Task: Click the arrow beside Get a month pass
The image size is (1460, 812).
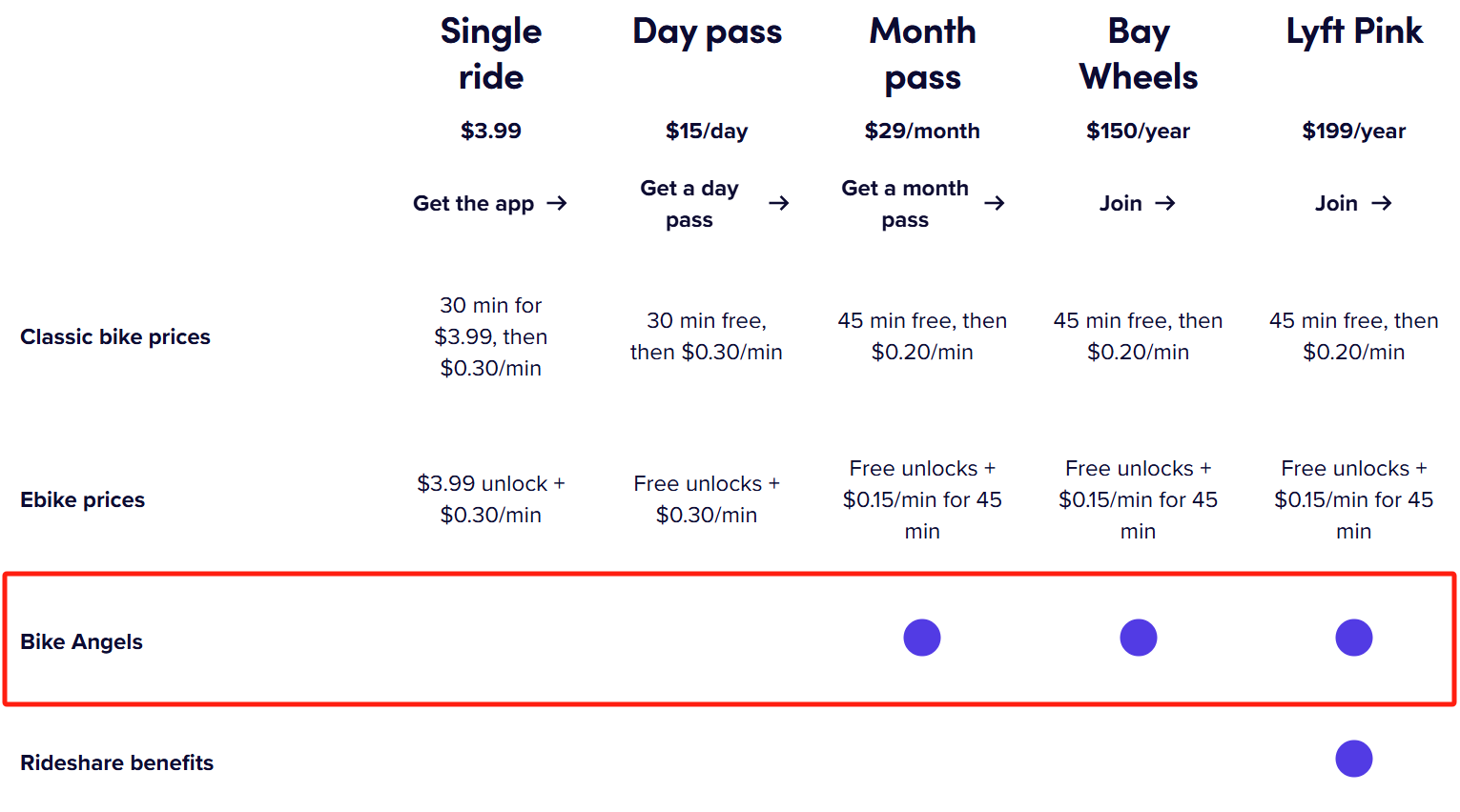Action: coord(995,203)
